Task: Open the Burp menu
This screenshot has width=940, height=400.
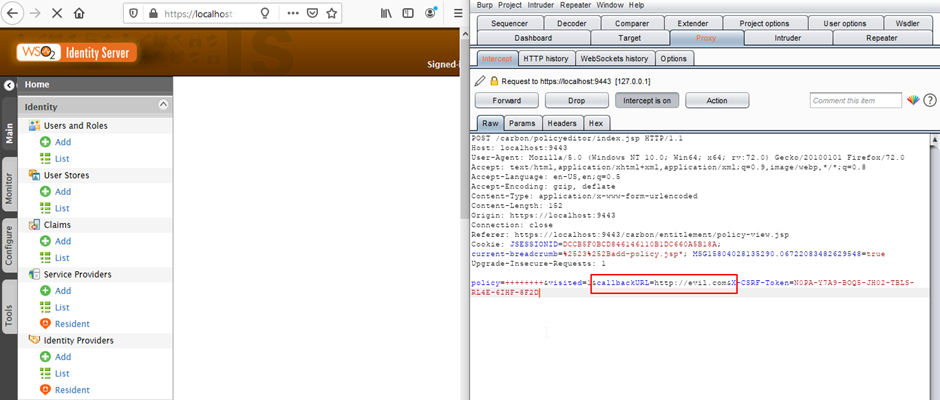Action: [x=485, y=5]
